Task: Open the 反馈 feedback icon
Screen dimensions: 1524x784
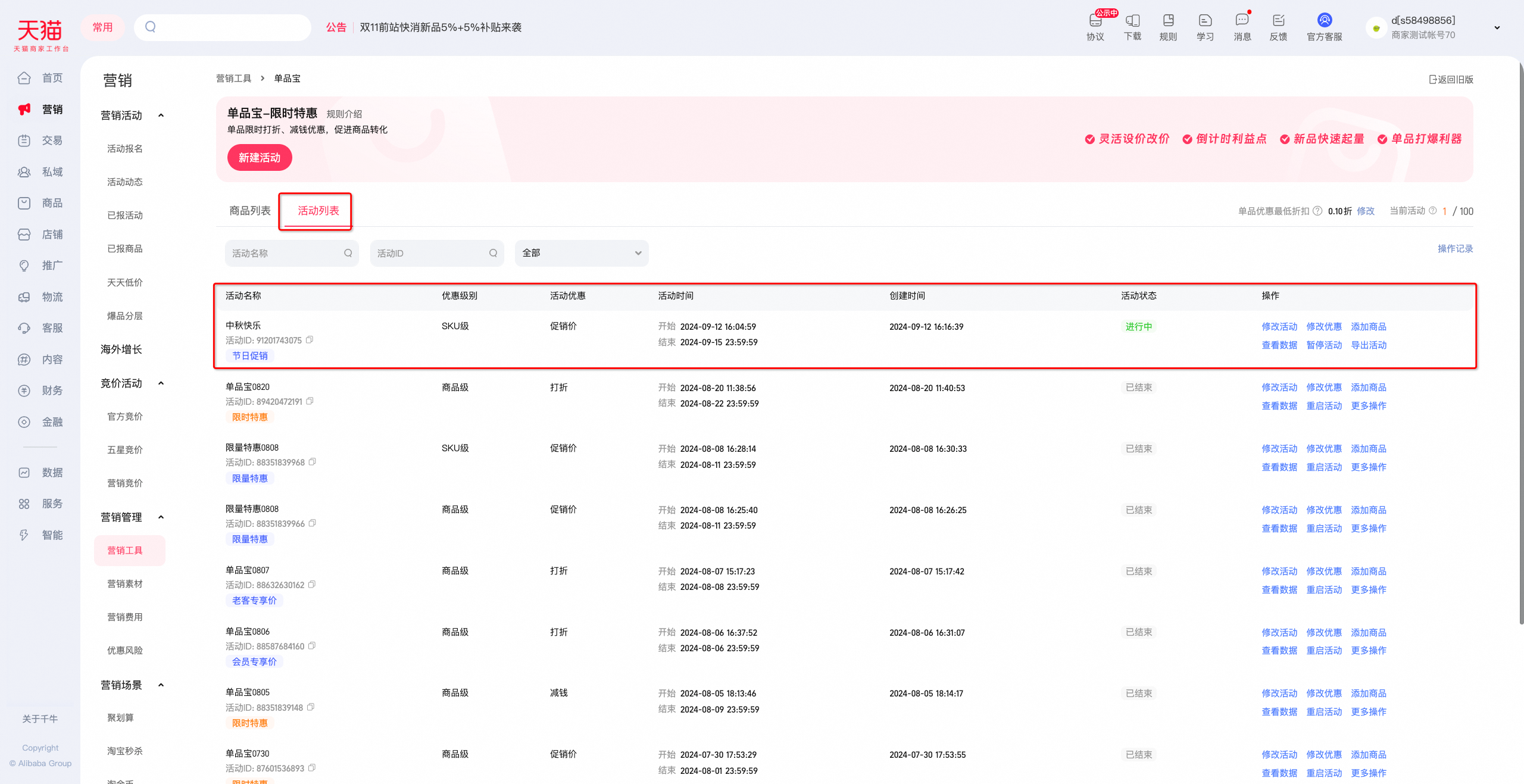Action: pyautogui.click(x=1278, y=27)
